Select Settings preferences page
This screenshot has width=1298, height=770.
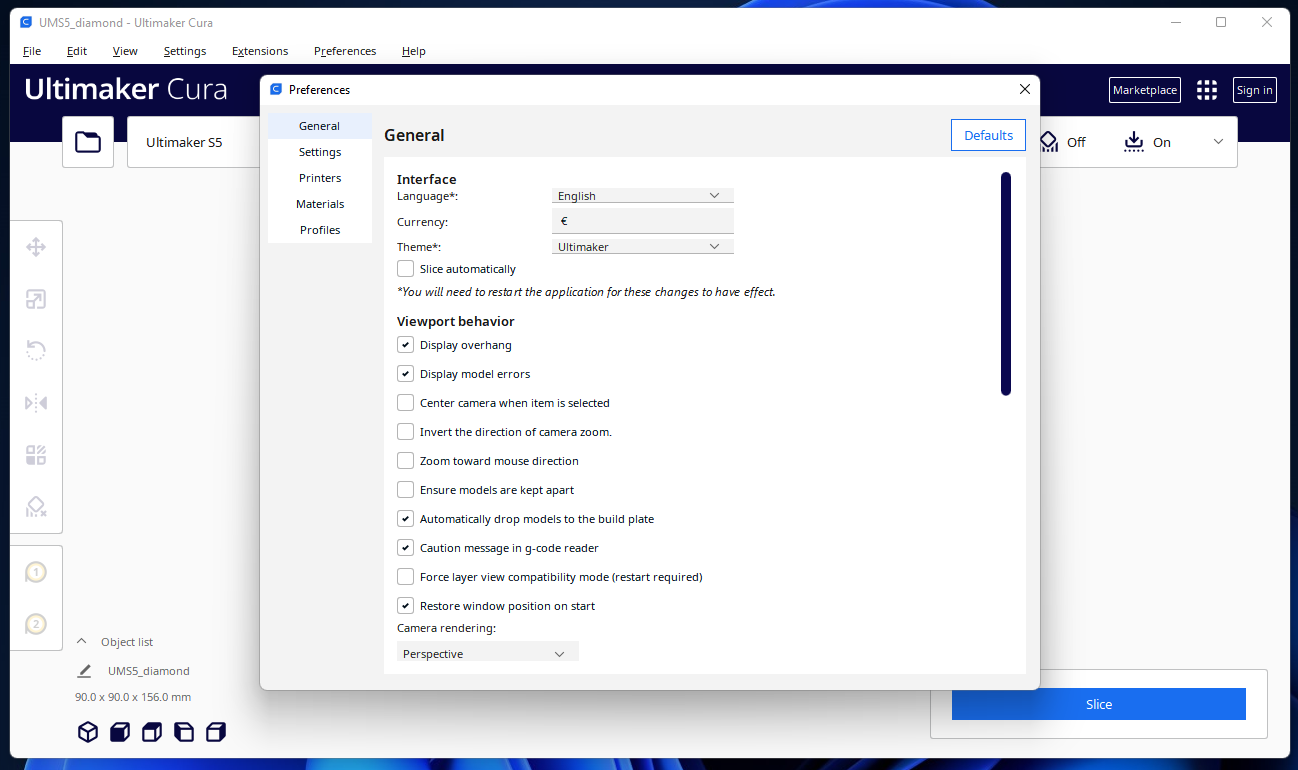click(x=320, y=152)
